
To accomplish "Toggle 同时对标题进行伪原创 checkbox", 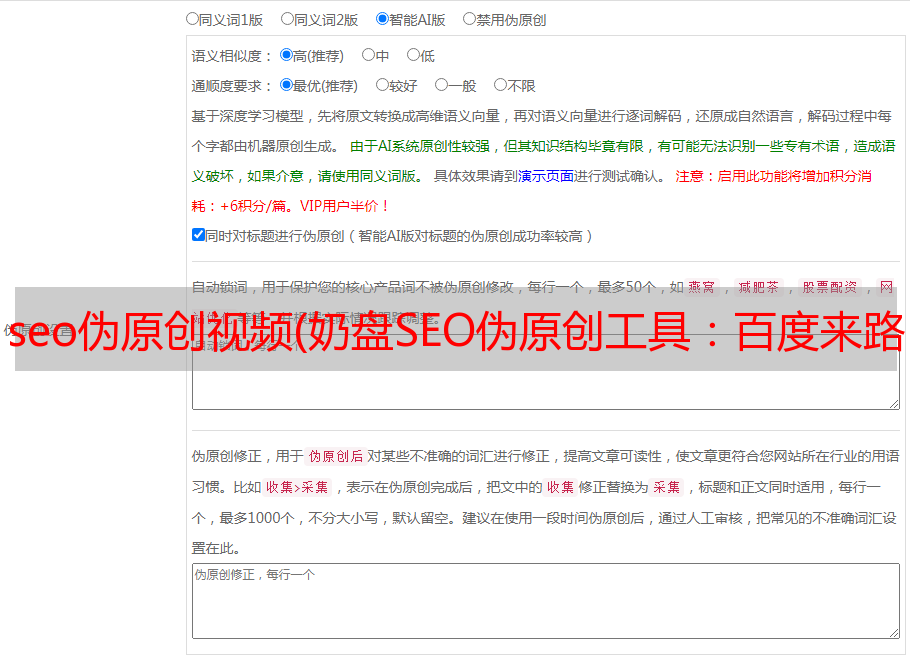I will point(198,235).
